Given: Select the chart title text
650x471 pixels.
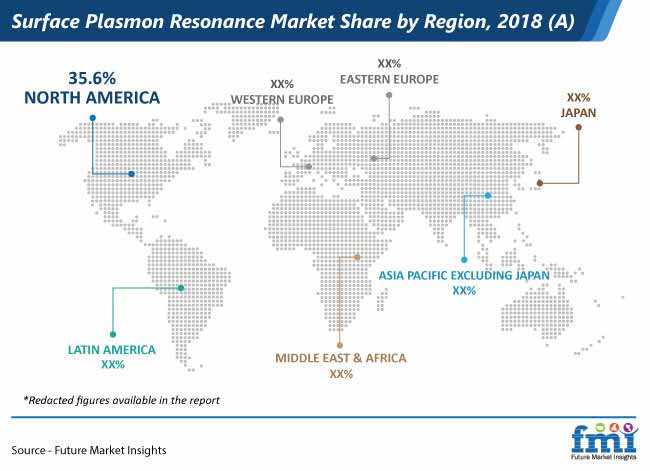Looking at the screenshot, I should pyautogui.click(x=293, y=21).
